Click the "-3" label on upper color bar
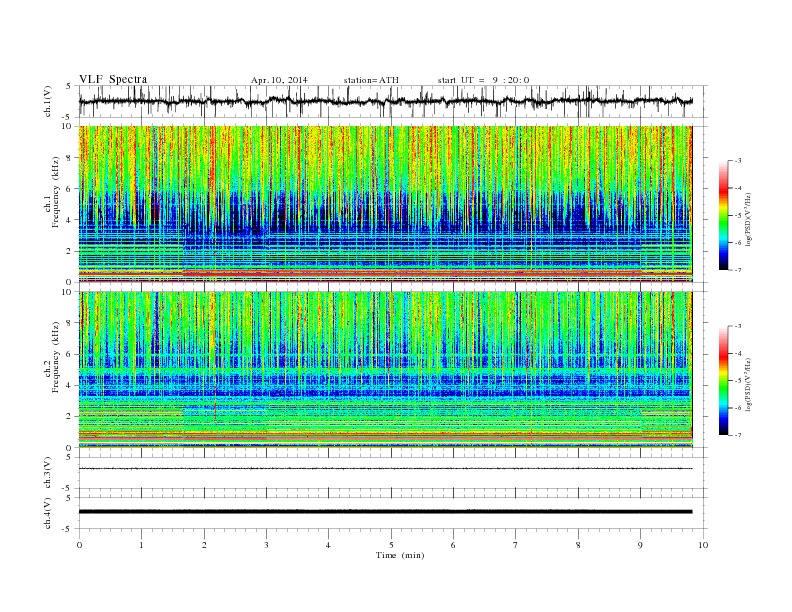The height and width of the screenshot is (612, 792). pyautogui.click(x=738, y=161)
